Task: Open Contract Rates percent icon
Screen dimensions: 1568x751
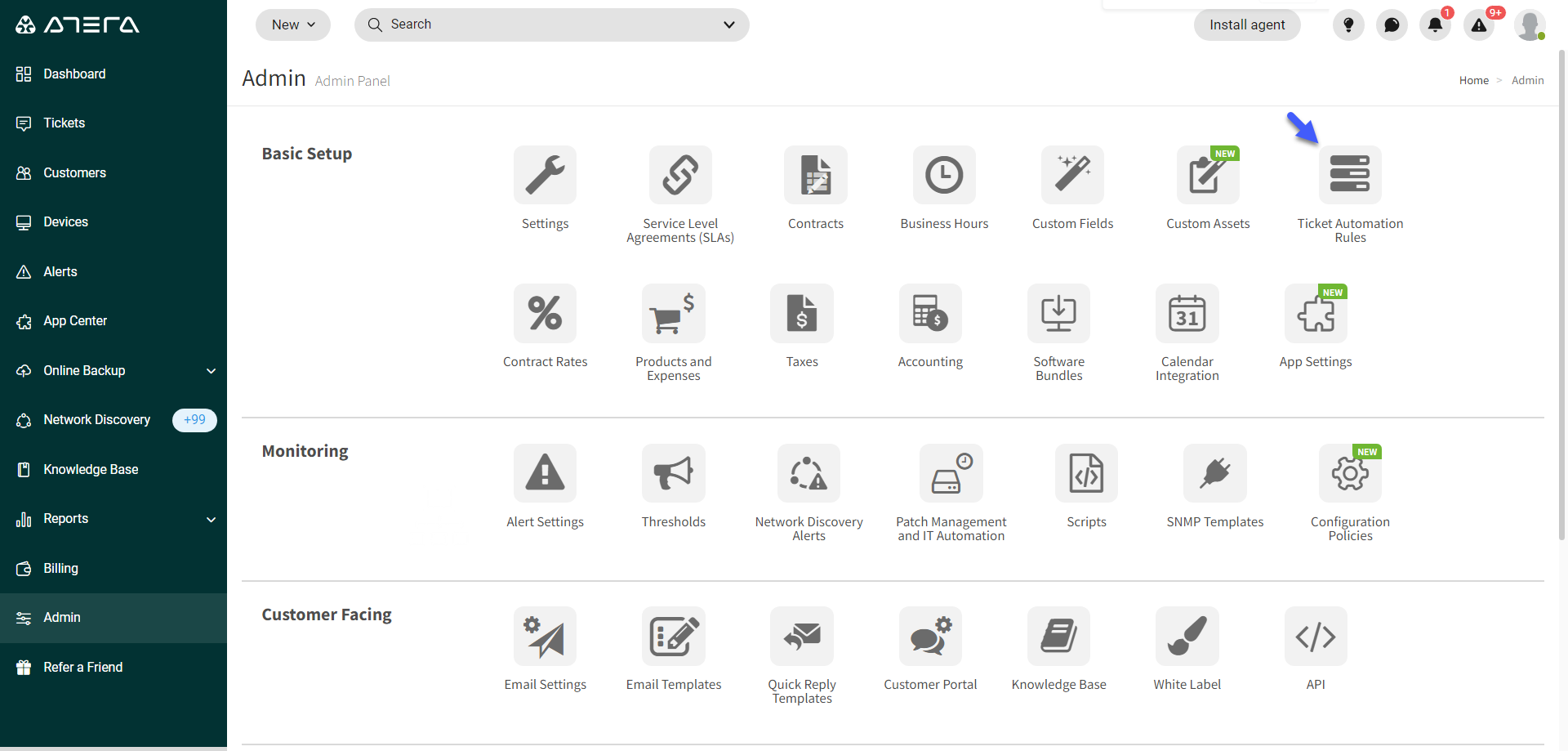Action: tap(545, 313)
